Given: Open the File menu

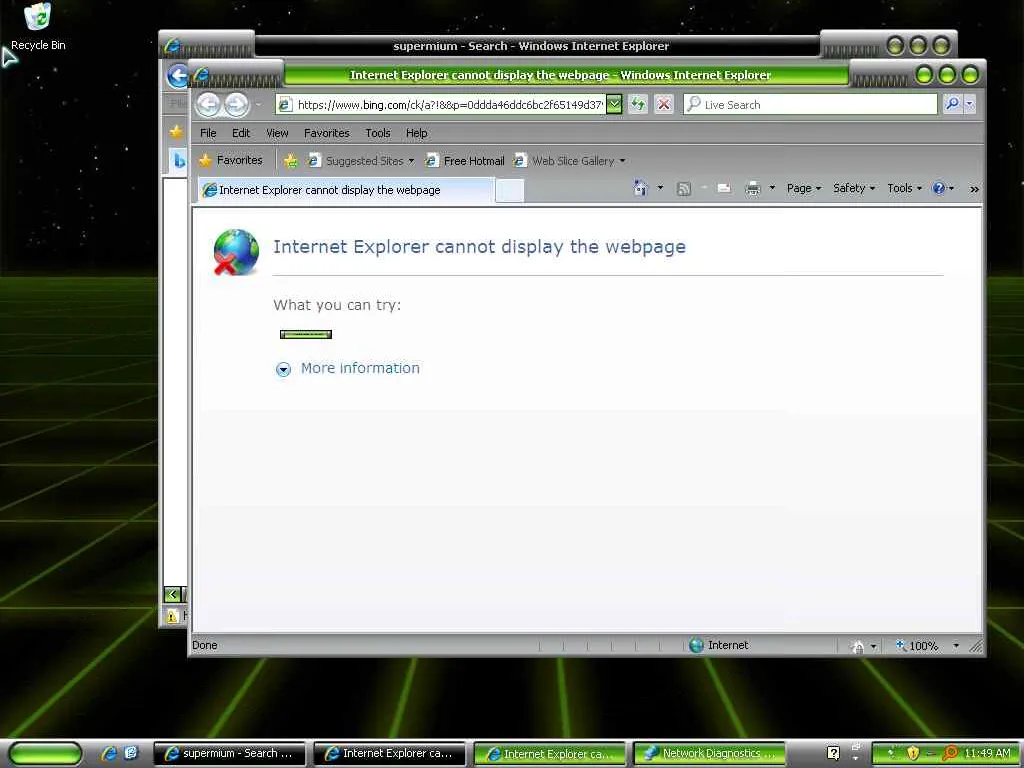Looking at the screenshot, I should point(208,133).
